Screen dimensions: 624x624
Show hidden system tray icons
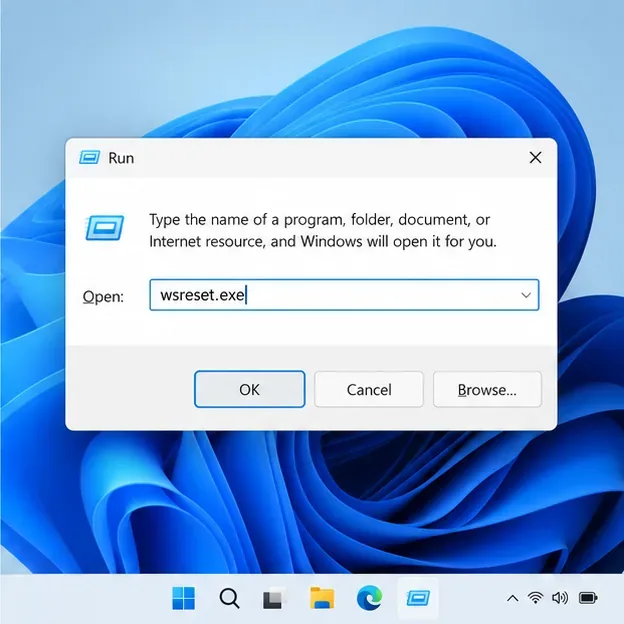[x=513, y=598]
